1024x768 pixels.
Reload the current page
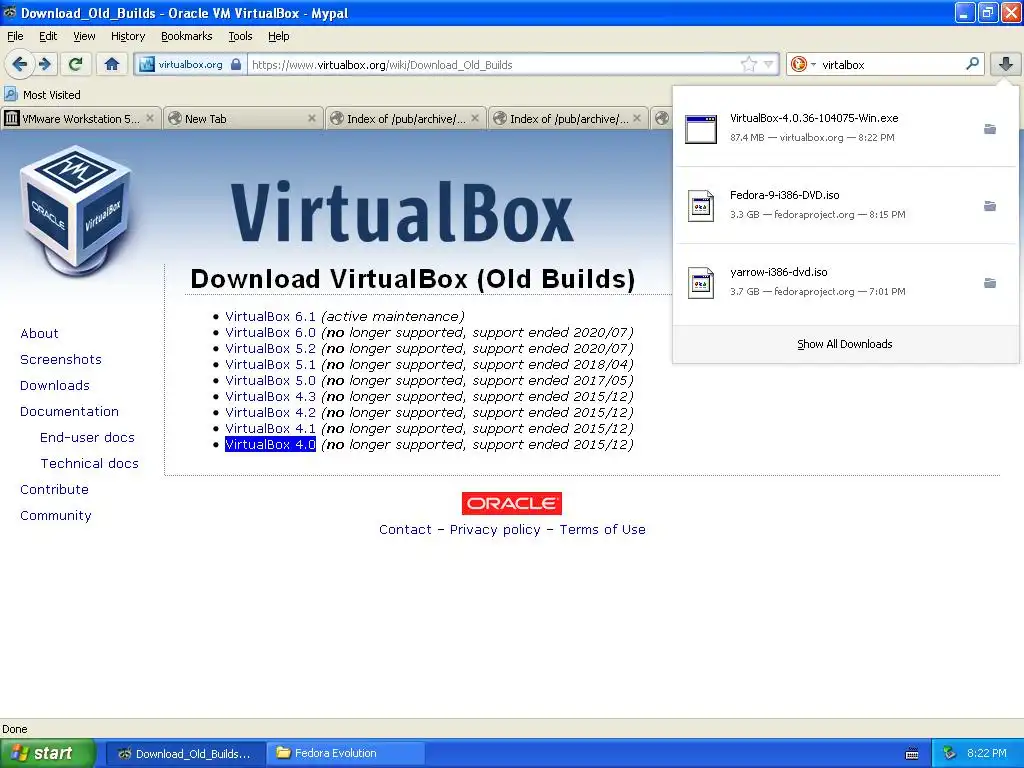(x=76, y=64)
